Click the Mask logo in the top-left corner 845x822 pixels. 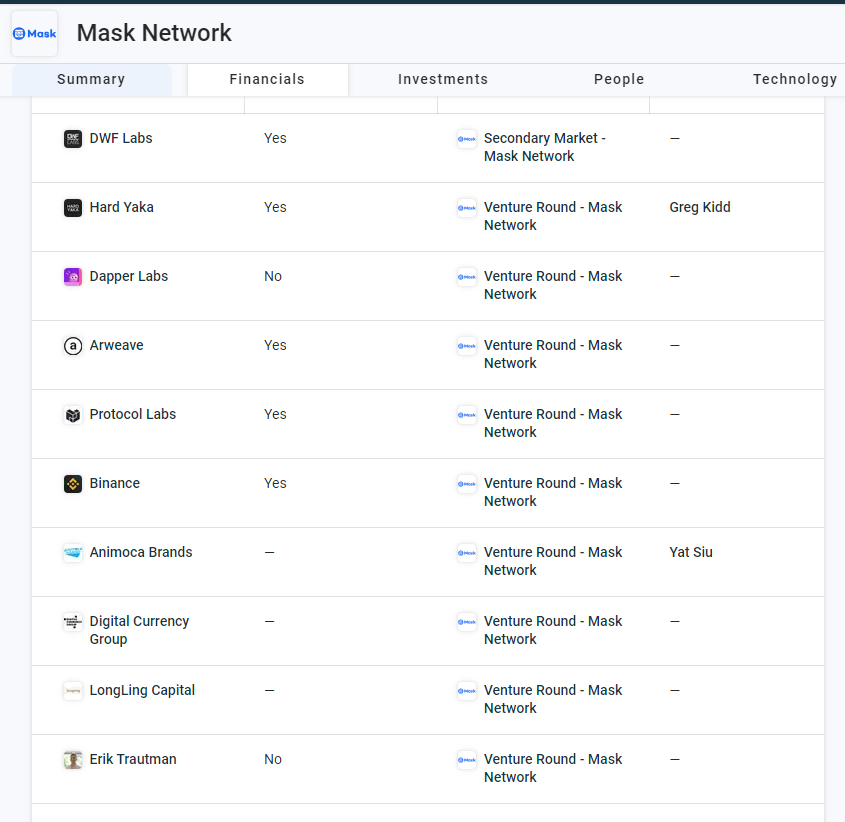pos(33,33)
